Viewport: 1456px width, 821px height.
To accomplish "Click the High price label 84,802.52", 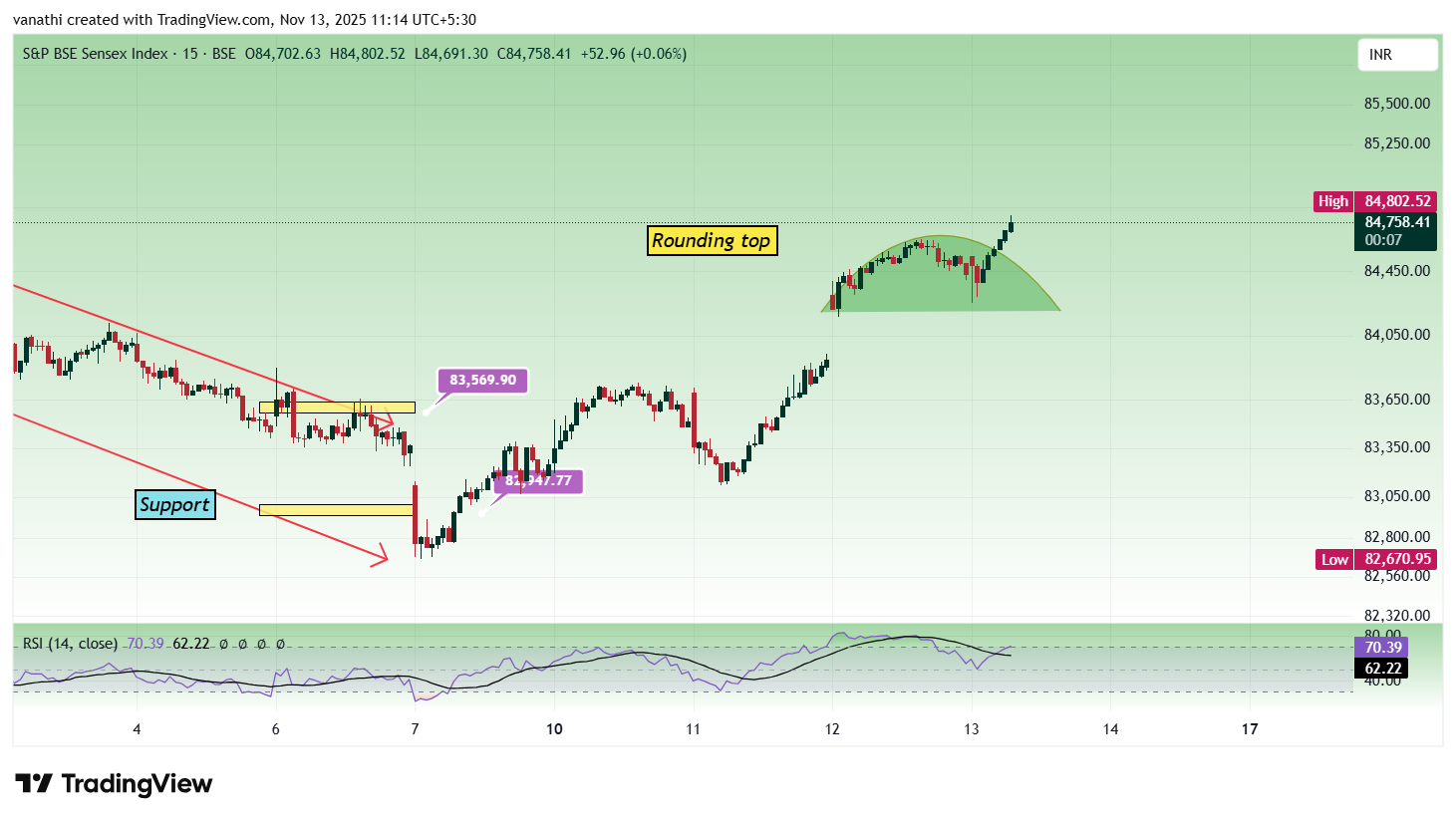I will [x=1397, y=201].
